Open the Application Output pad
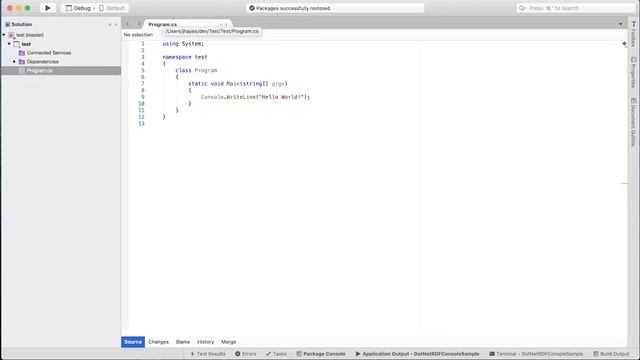Screen dimensions: 640x360 (417, 354)
